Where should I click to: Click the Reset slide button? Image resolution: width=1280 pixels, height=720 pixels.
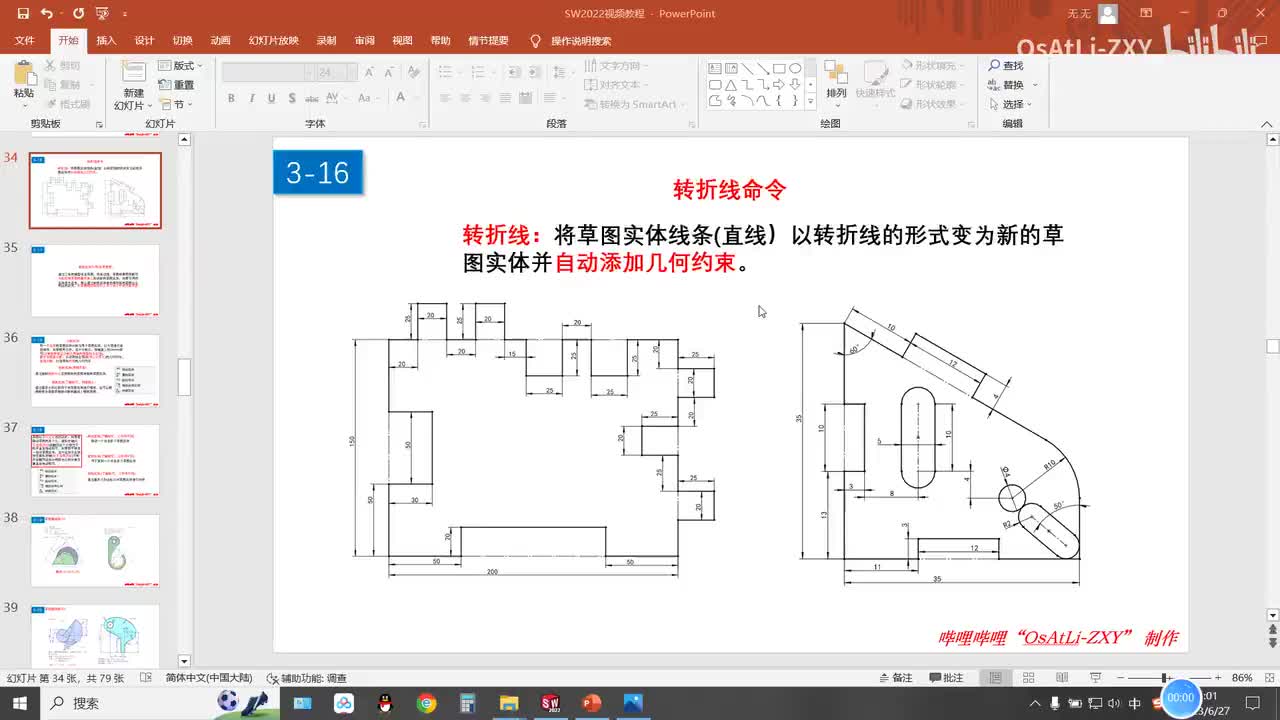pyautogui.click(x=177, y=85)
